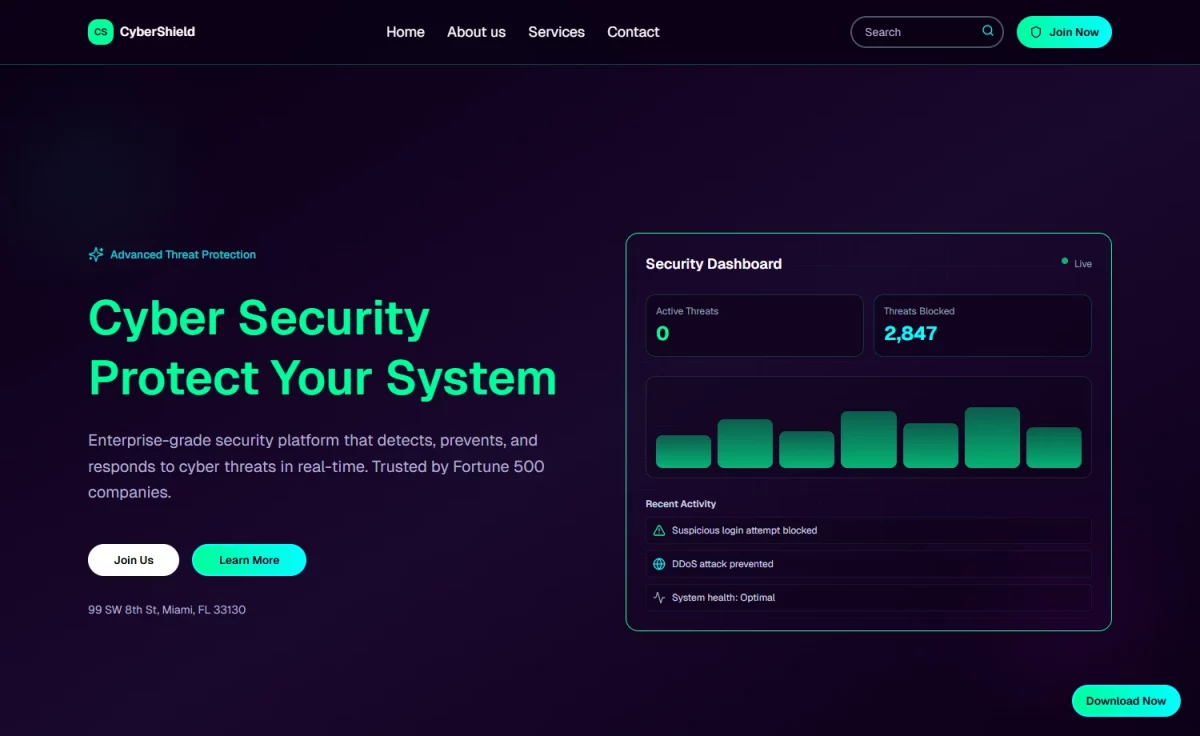This screenshot has width=1200, height=736.
Task: Click the pulse icon beside System health: Optimal
Action: (659, 597)
